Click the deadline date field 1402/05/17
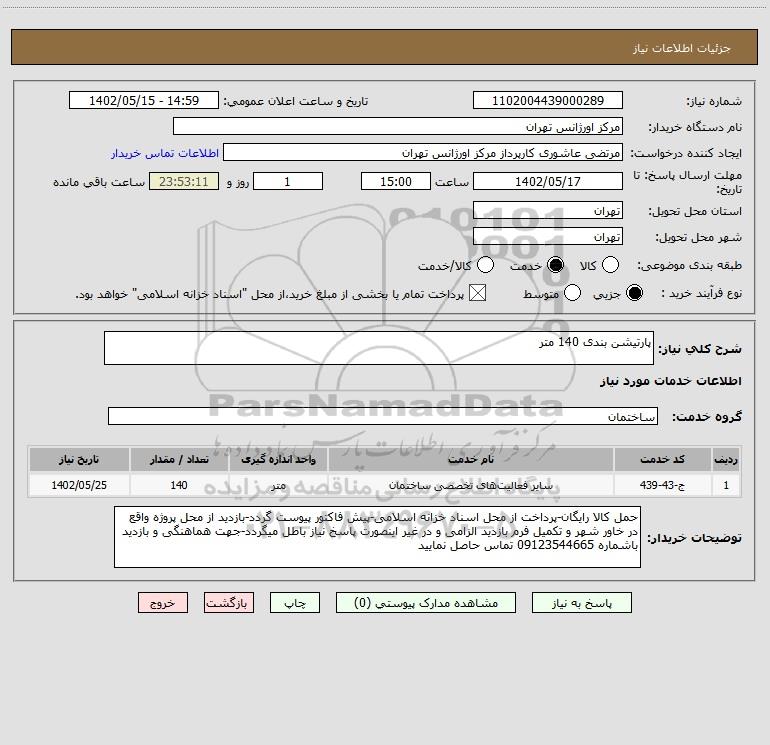Image resolution: width=770 pixels, height=745 pixels. click(x=548, y=181)
